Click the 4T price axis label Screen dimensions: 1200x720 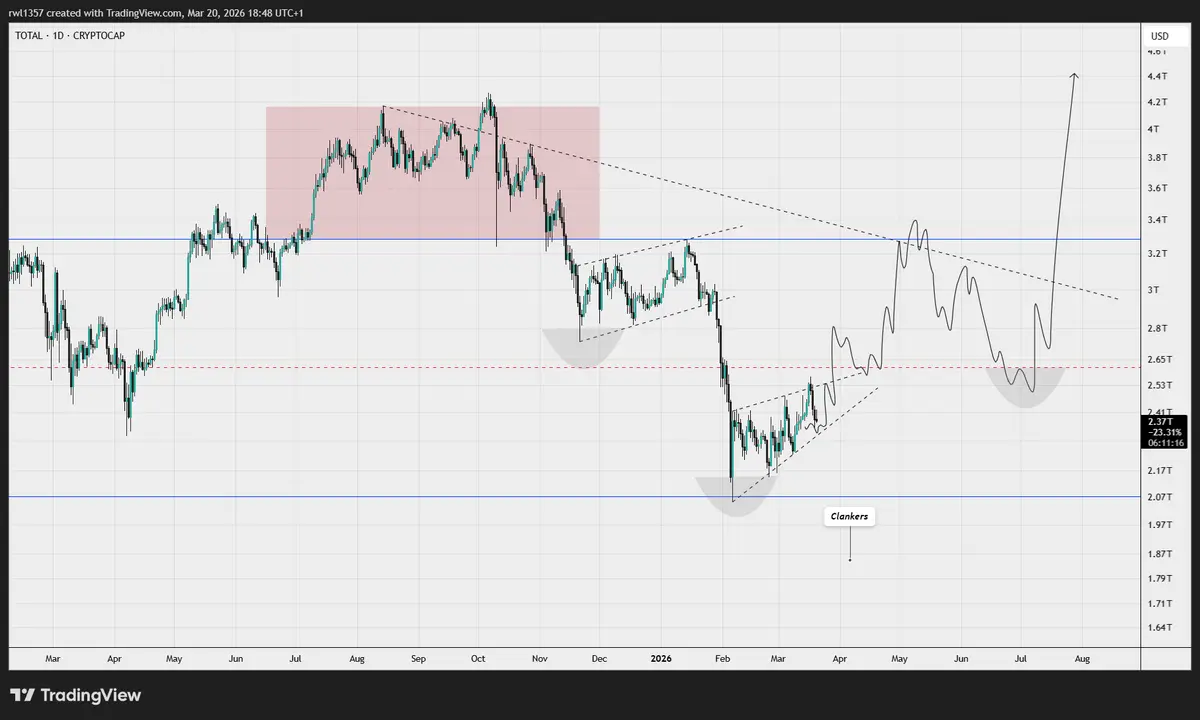coord(1154,129)
